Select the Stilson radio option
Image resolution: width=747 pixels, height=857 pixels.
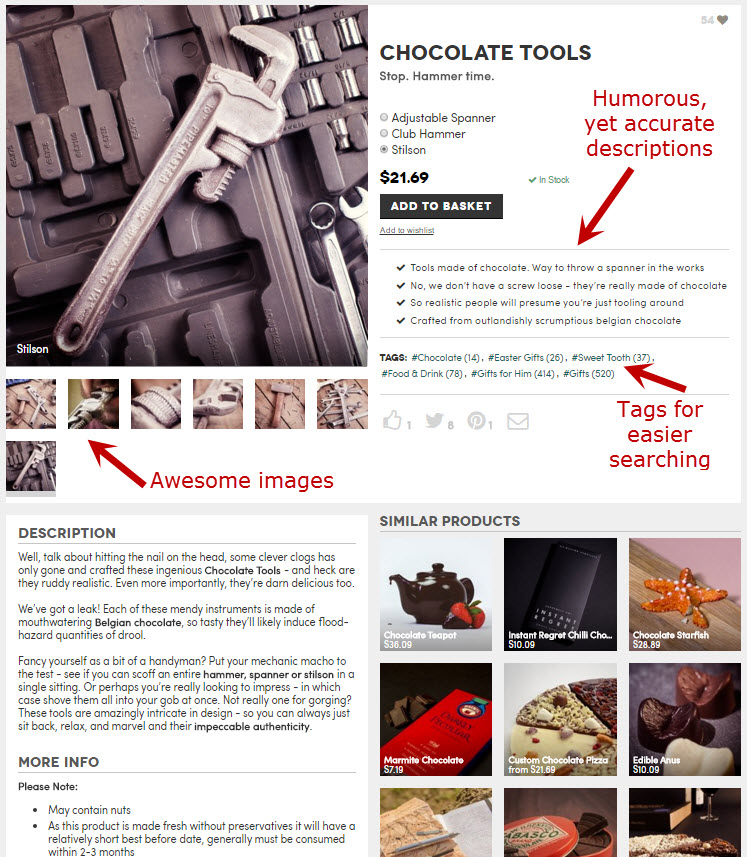384,149
